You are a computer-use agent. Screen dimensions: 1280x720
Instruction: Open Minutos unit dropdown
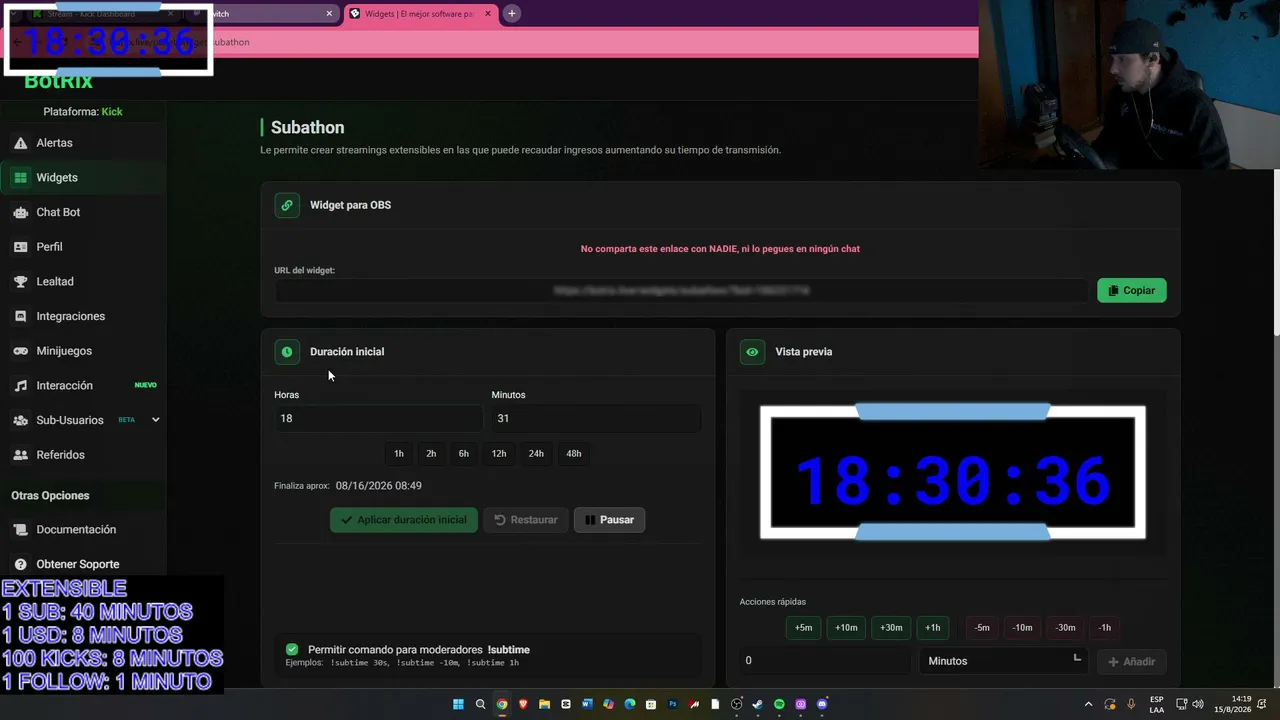[x=1003, y=661]
